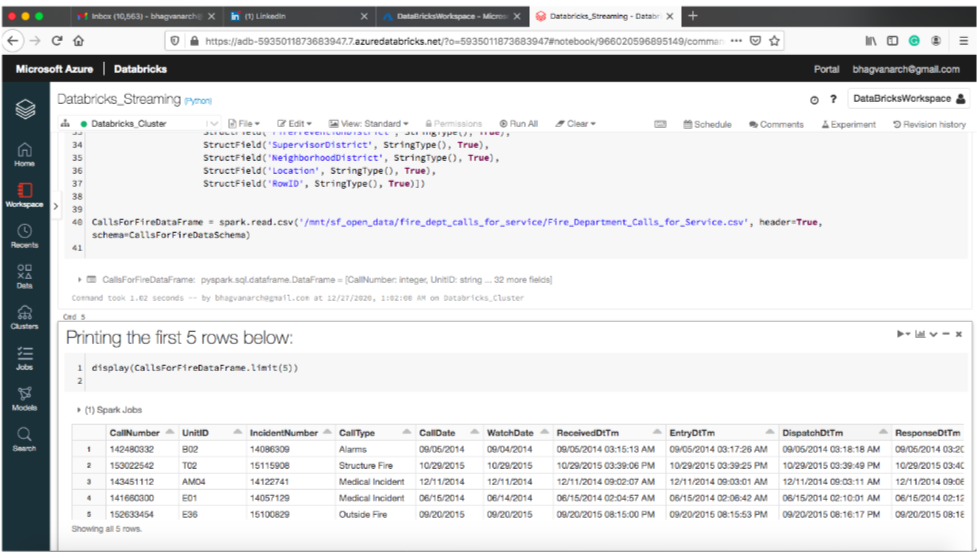The image size is (977, 558).
Task: Open the Experiment panel
Action: [849, 124]
